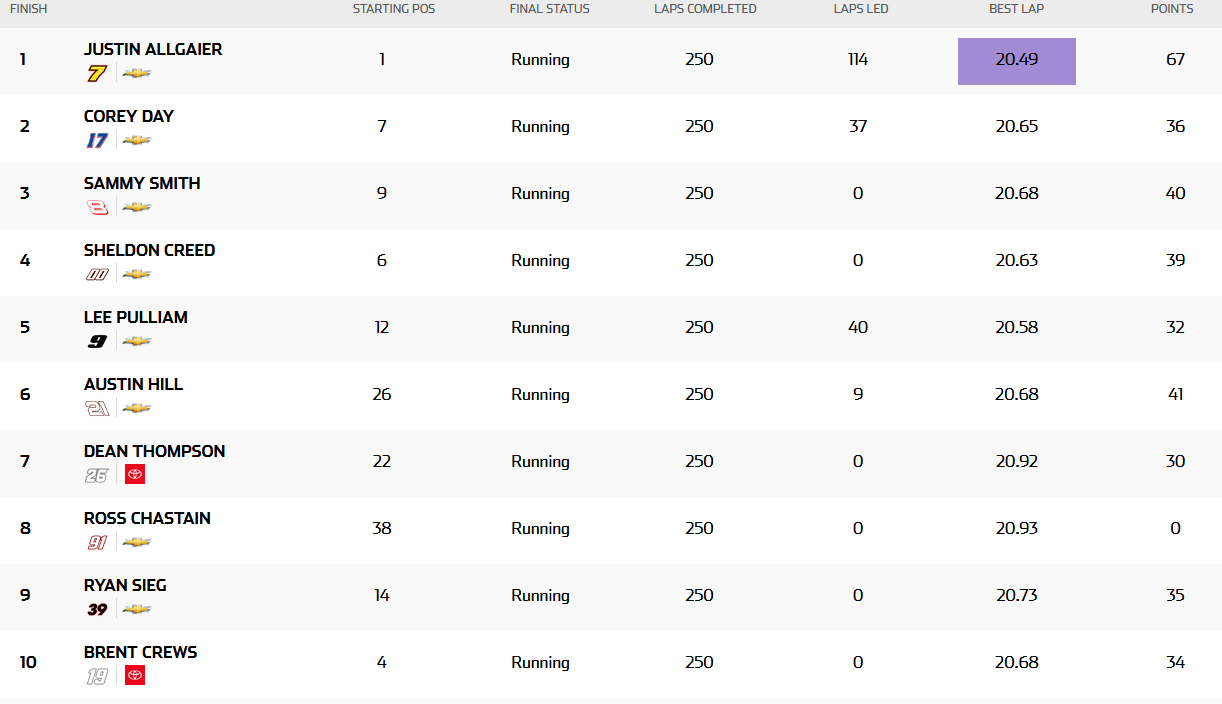Click the Toyota logo under Brent Crews
The image size is (1222, 704).
pyautogui.click(x=135, y=676)
